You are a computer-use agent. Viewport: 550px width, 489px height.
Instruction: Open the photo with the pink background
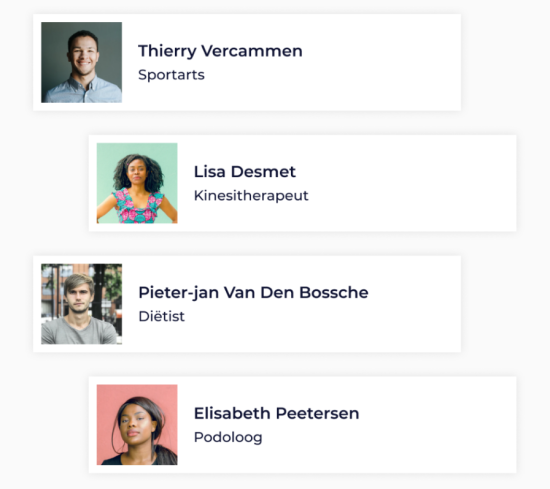137,425
